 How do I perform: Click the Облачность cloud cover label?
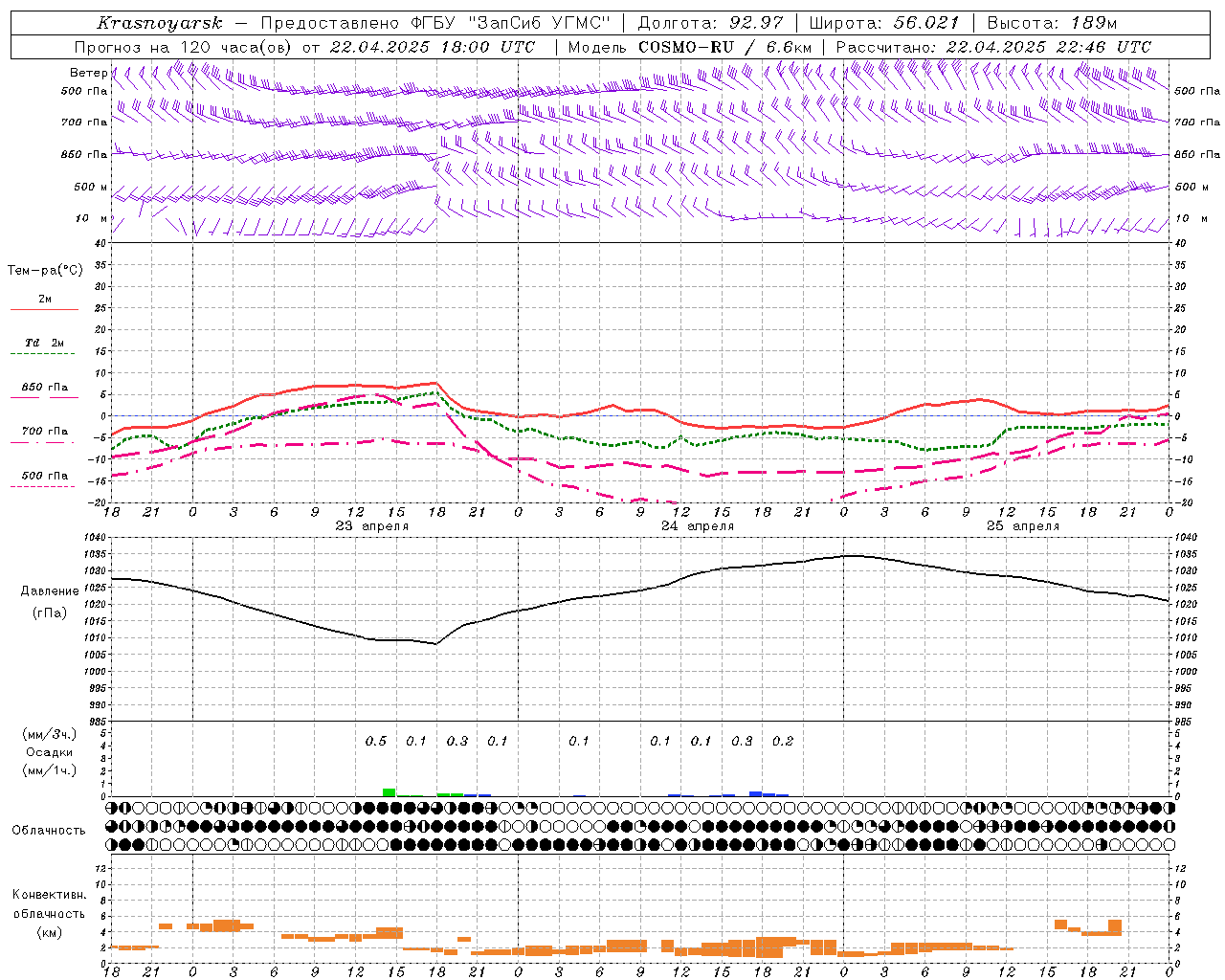49,830
